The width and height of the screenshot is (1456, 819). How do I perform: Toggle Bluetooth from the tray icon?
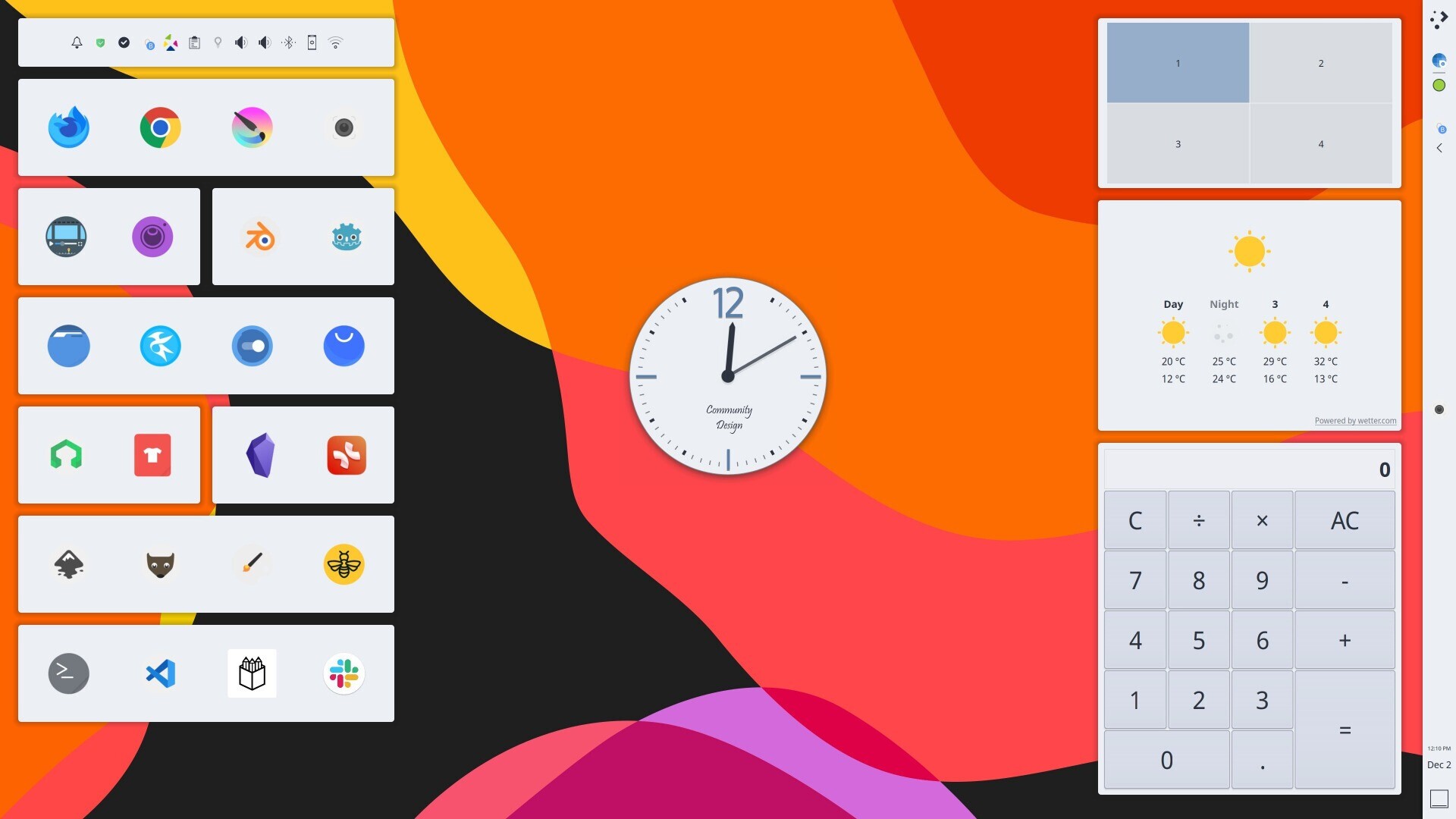click(x=288, y=42)
